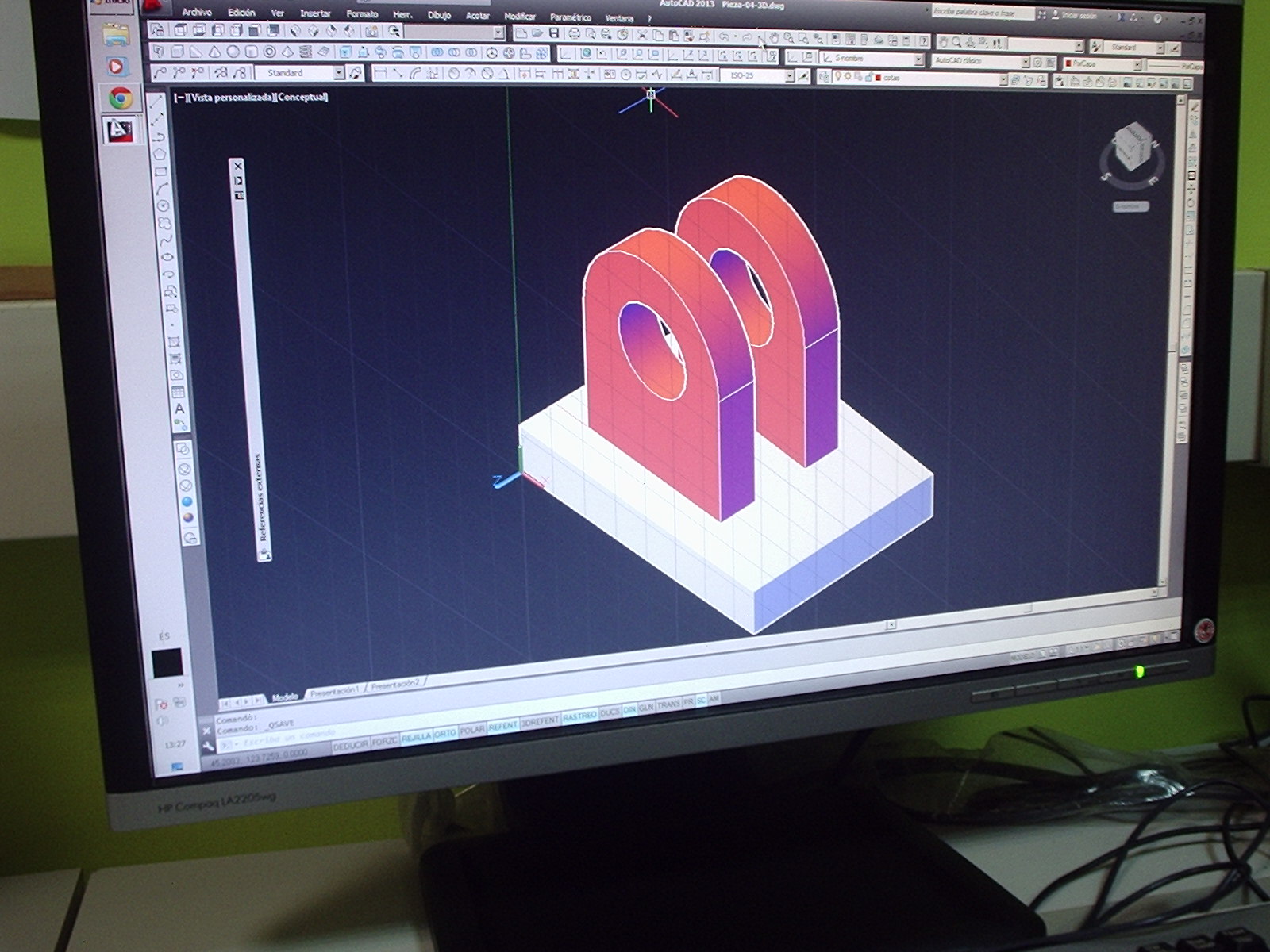
Task: Click the Layer Properties Manager icon
Action: pos(825,76)
